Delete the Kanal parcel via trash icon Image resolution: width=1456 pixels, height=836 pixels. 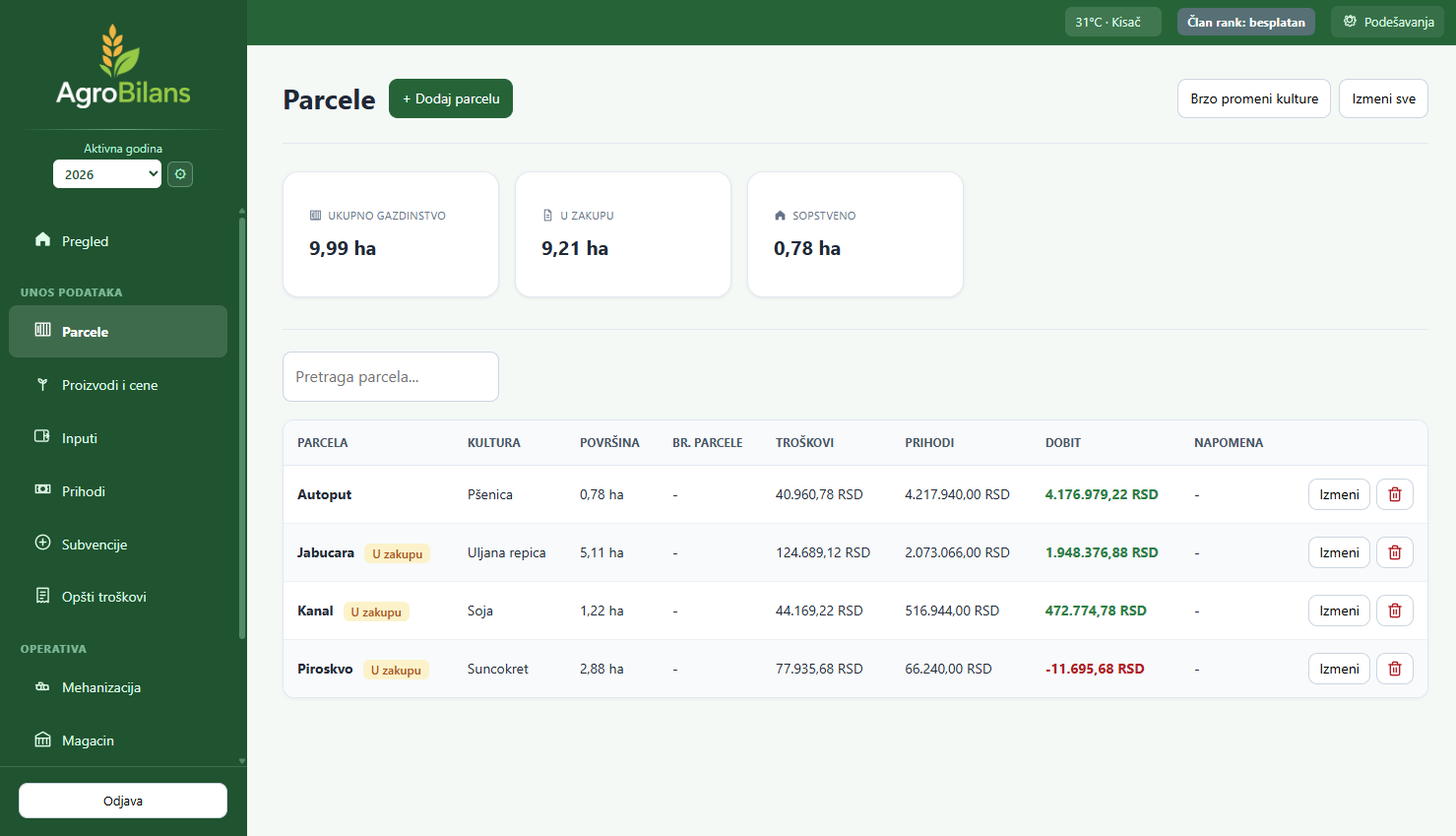(1395, 611)
